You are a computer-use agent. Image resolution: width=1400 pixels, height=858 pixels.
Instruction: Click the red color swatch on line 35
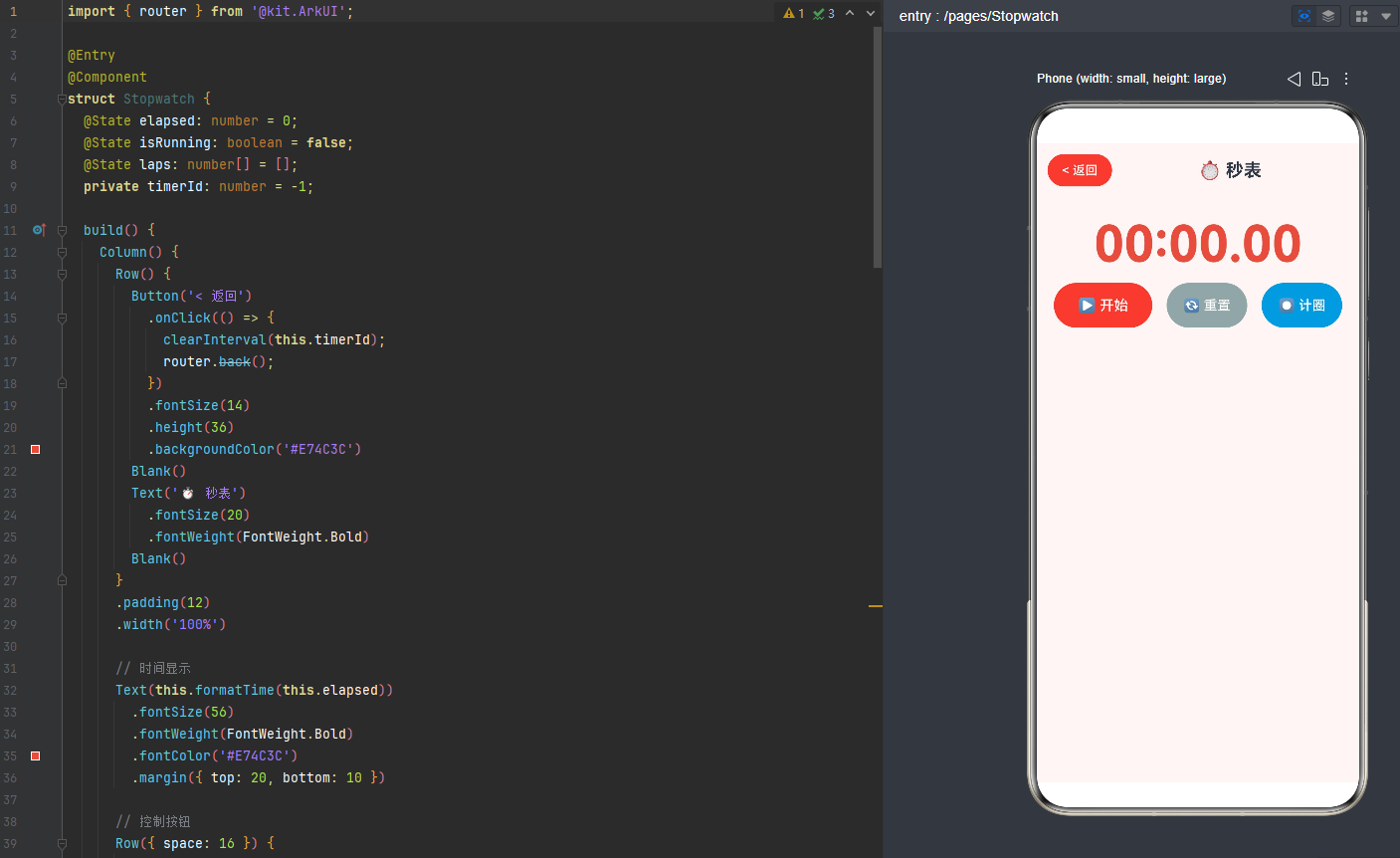pos(35,755)
